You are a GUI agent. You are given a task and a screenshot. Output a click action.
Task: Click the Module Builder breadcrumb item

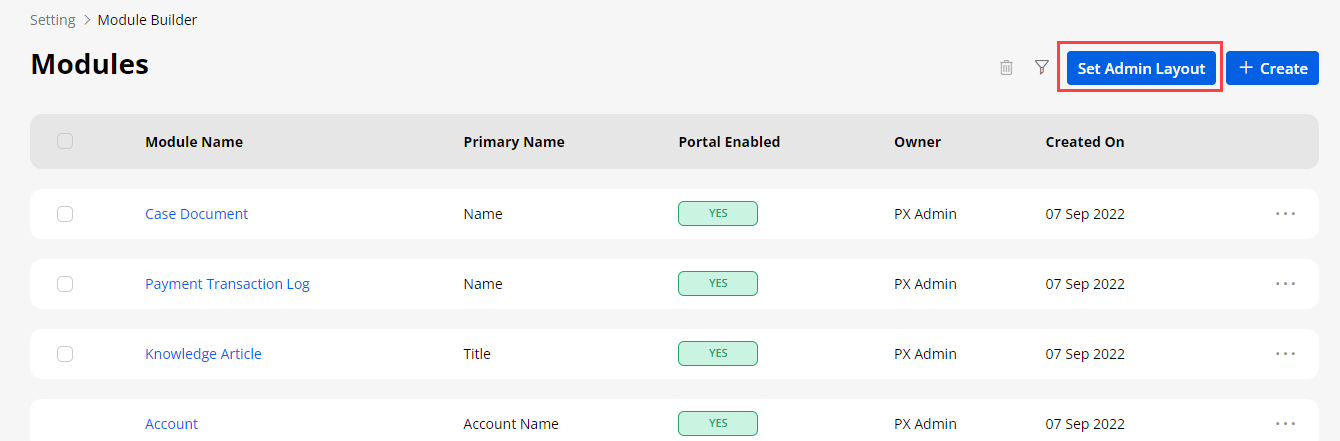click(147, 20)
